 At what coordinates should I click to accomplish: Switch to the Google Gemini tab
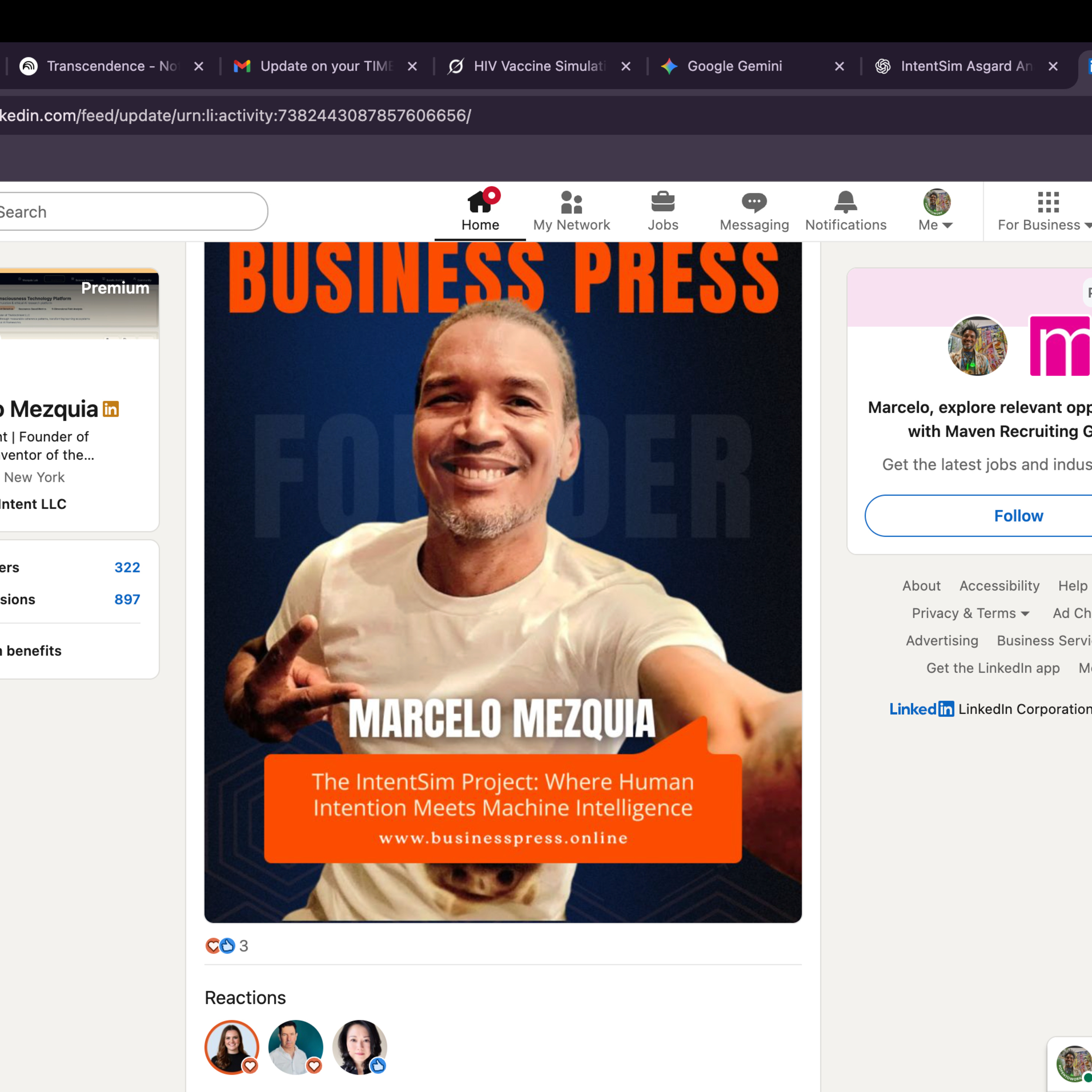(735, 66)
